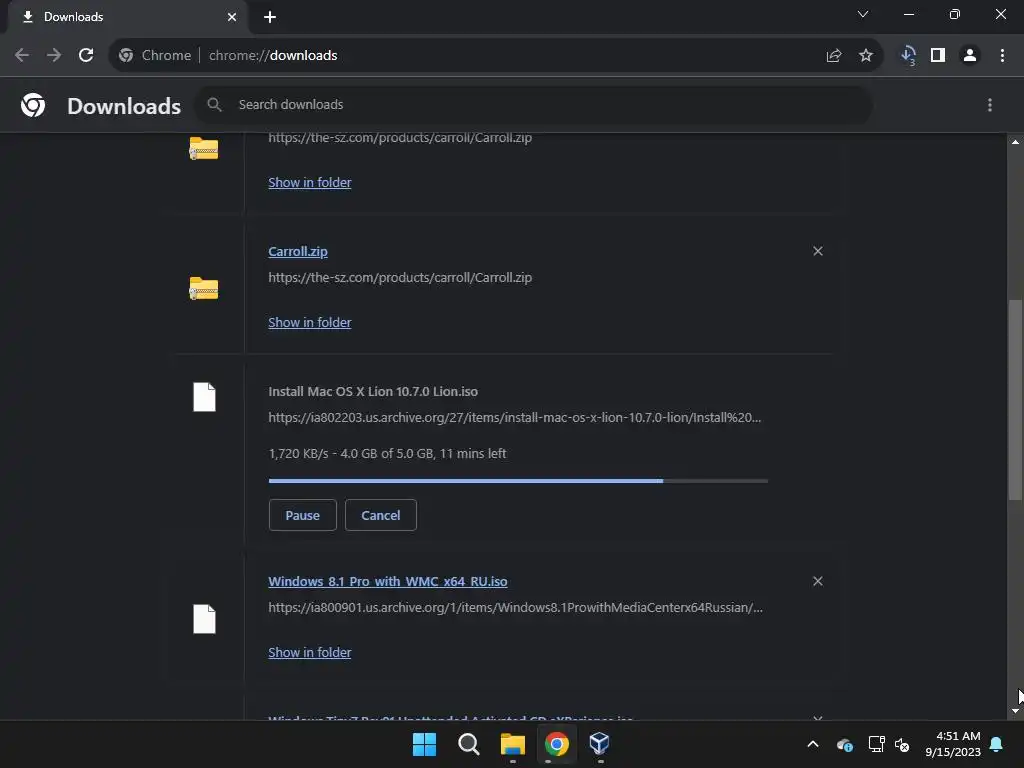This screenshot has height=768, width=1024.
Task: Click the file icon of Windows 8.1 Pro iso
Action: pyautogui.click(x=204, y=619)
